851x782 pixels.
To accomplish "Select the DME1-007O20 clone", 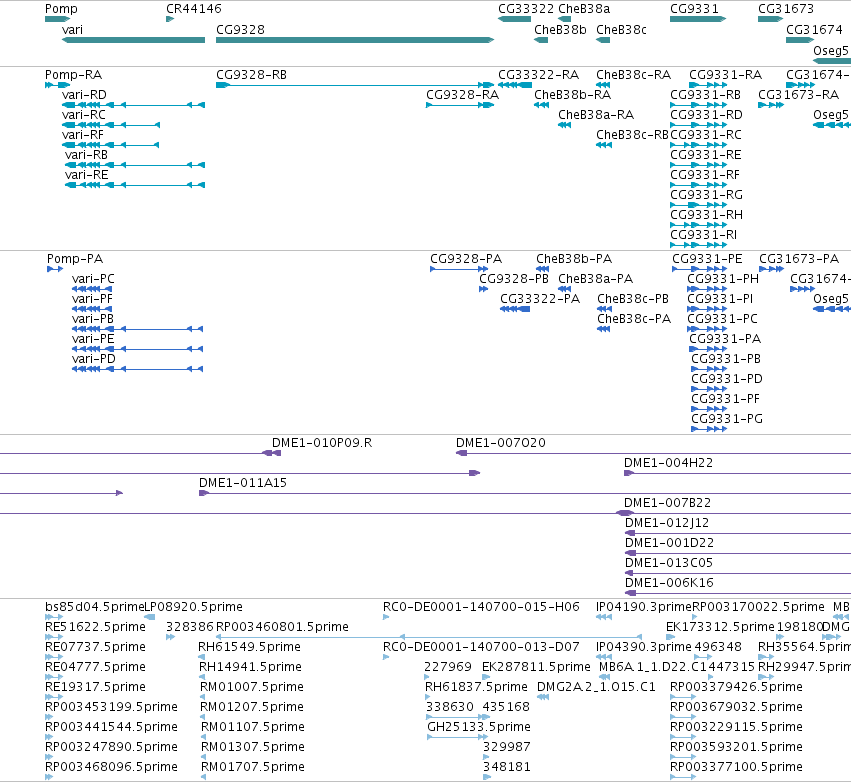I will pos(653,453).
